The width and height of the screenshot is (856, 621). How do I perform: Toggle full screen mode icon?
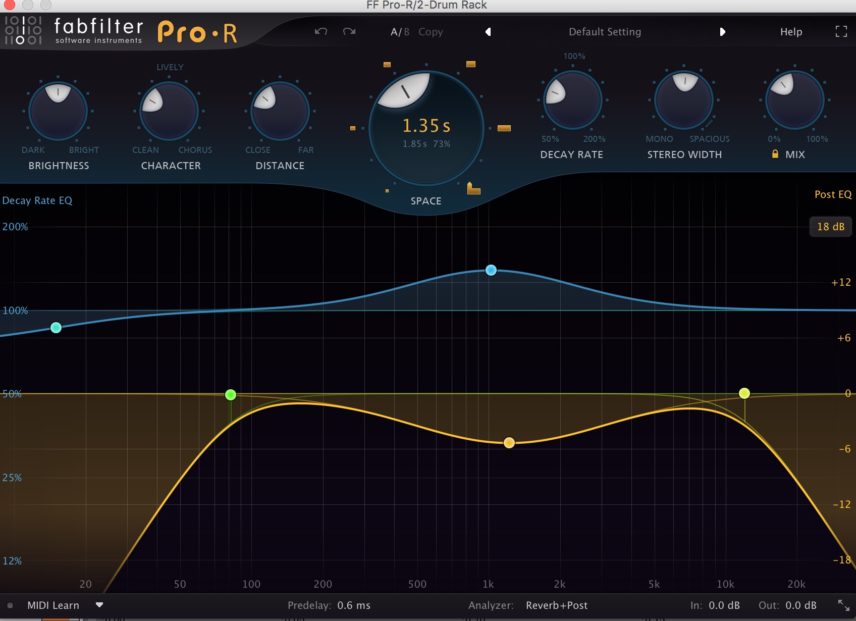(841, 32)
